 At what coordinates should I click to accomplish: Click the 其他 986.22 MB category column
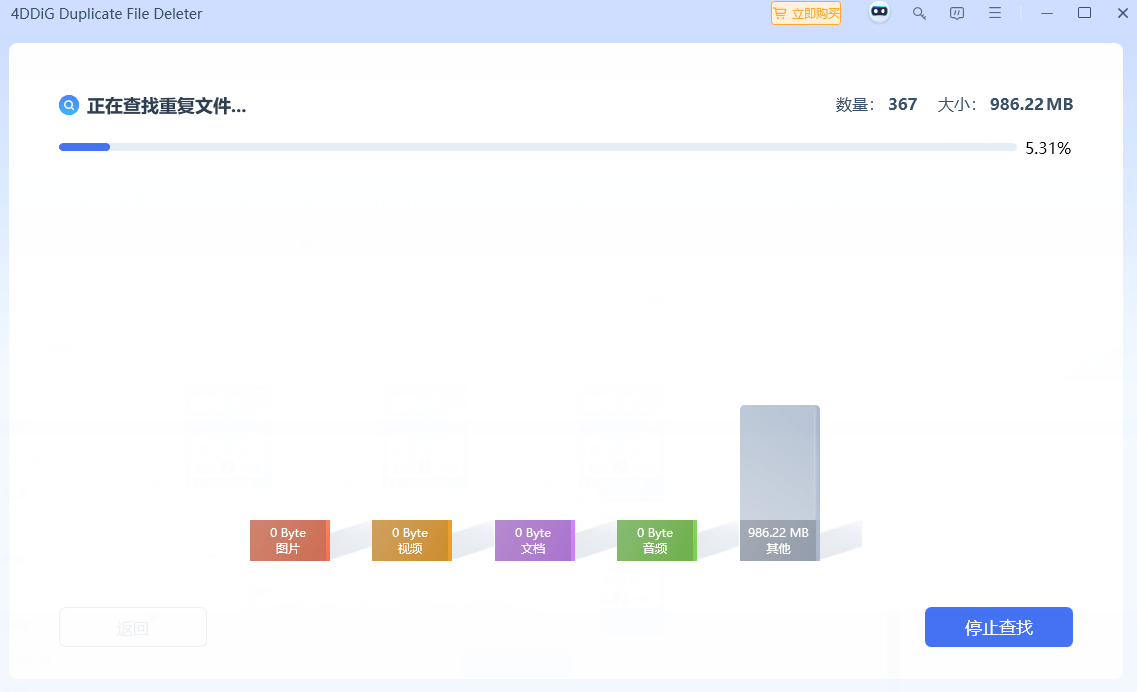[x=779, y=484]
